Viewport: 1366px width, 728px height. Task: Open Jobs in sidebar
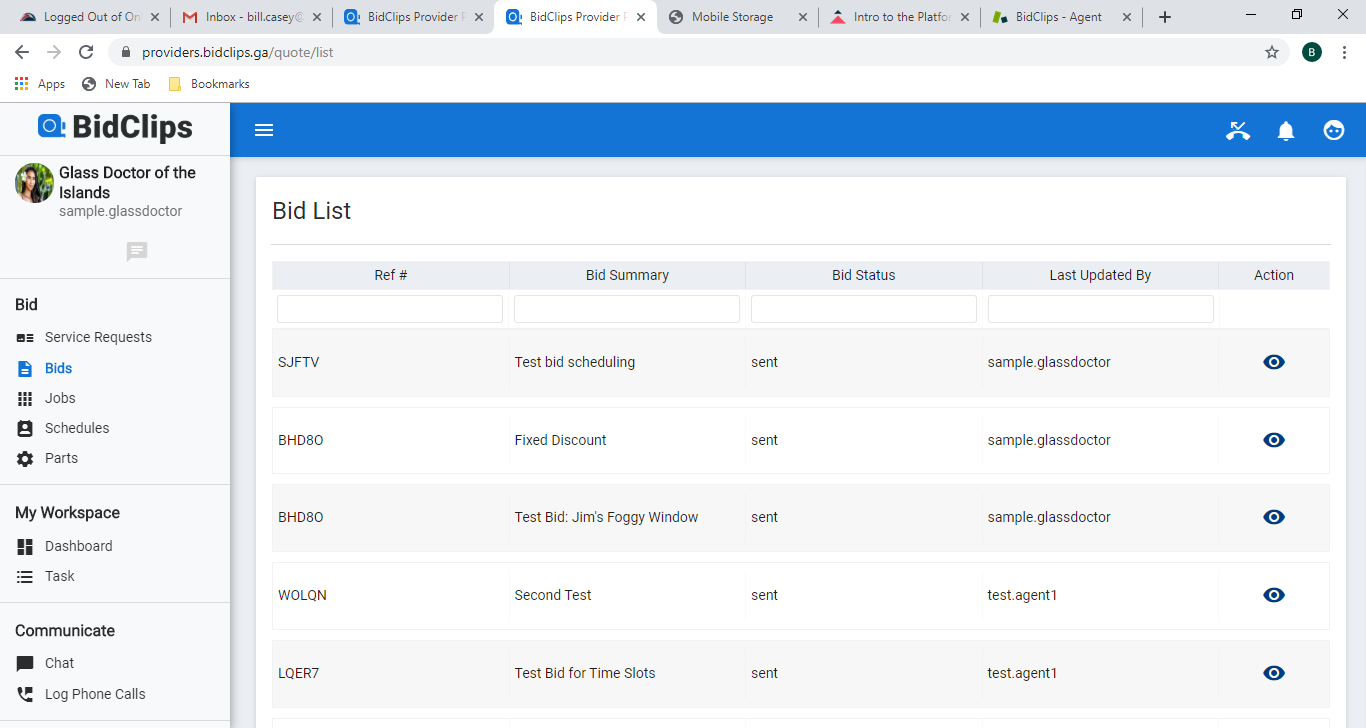[x=60, y=399]
